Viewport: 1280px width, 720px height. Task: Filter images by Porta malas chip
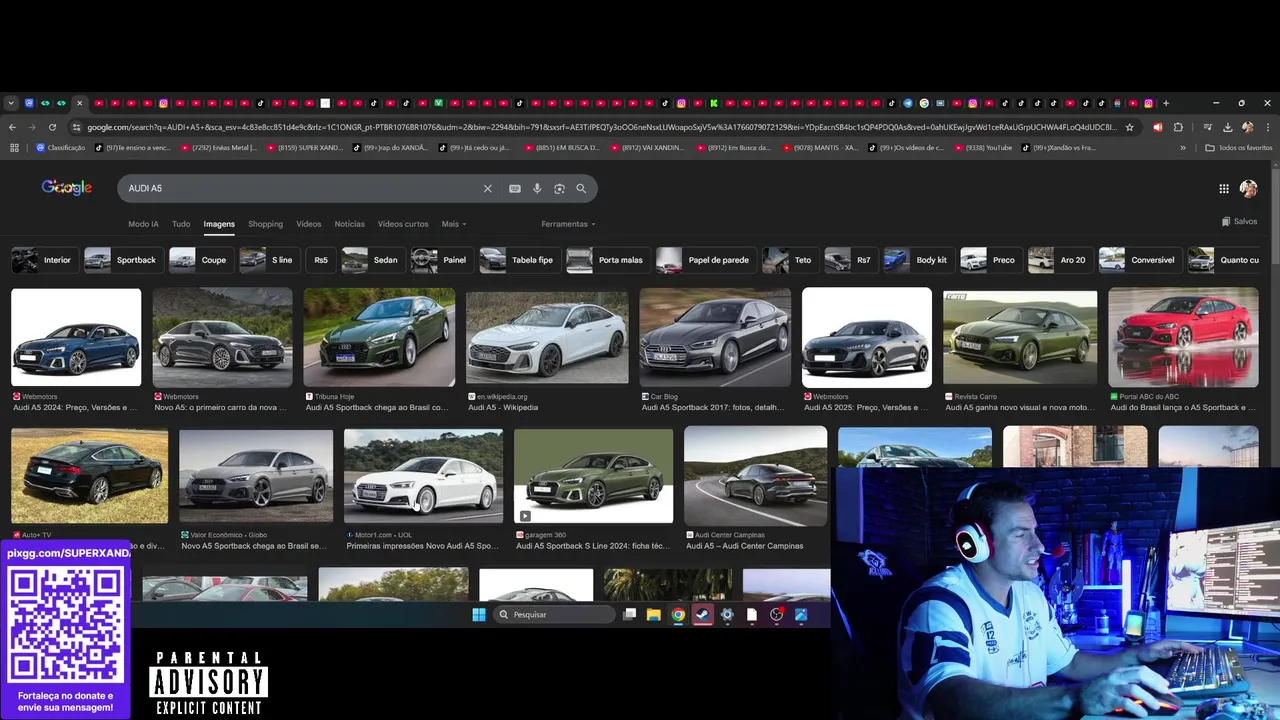[606, 260]
